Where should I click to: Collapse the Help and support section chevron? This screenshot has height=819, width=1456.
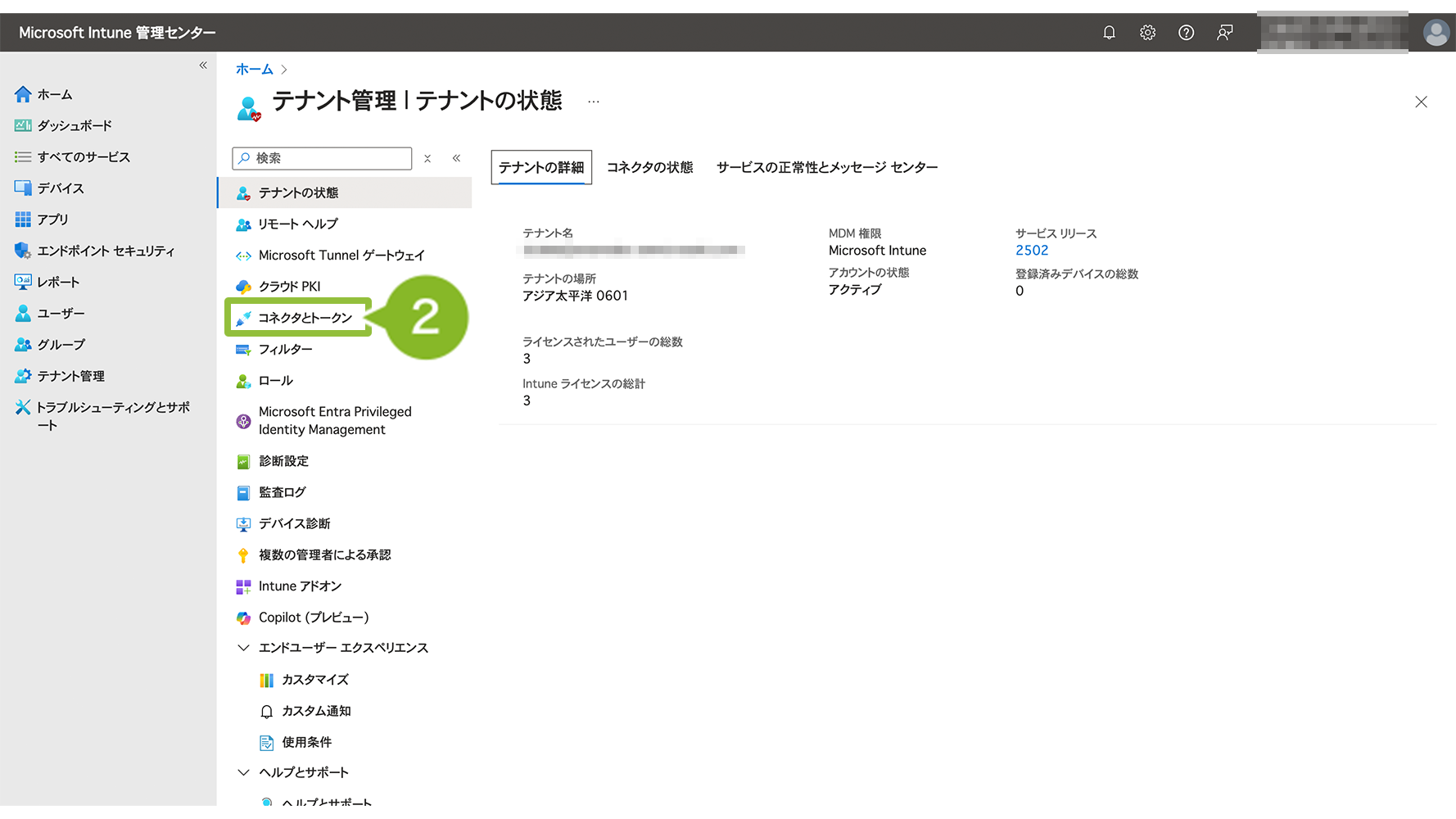pos(243,772)
